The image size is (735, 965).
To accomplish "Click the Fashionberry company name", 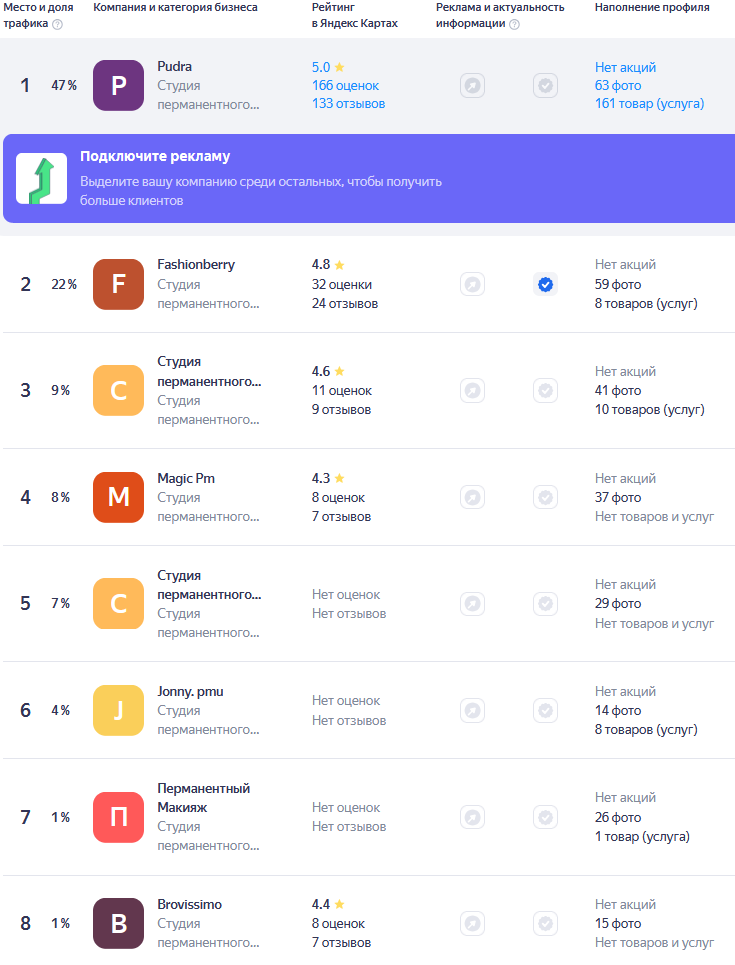I will click(x=196, y=265).
